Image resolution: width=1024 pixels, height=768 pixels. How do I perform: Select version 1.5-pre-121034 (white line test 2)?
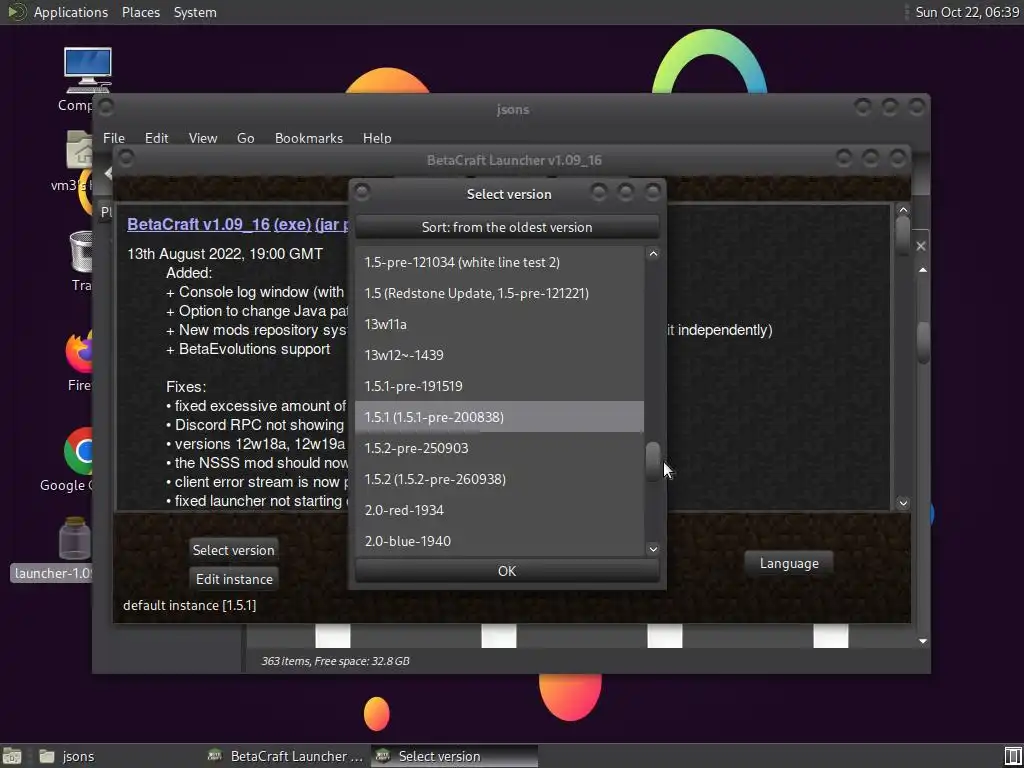pyautogui.click(x=500, y=262)
